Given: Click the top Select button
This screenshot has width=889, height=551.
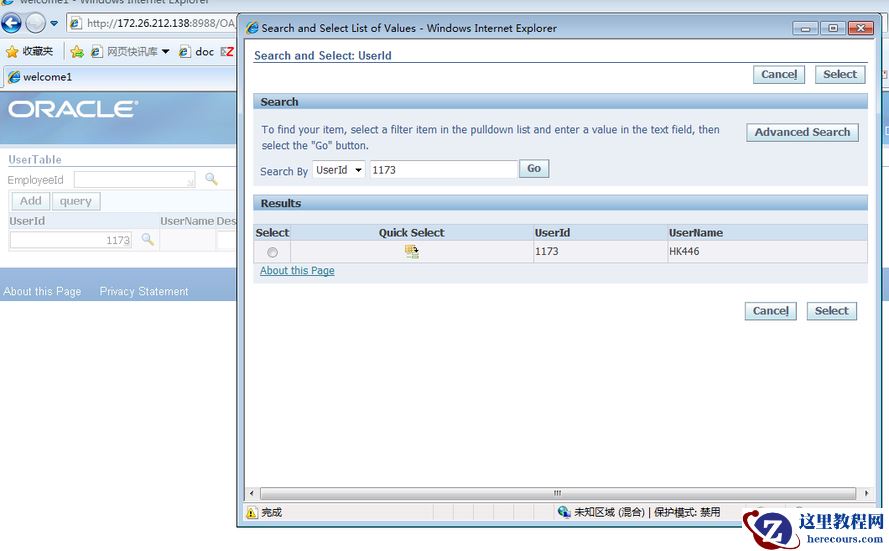Looking at the screenshot, I should (840, 74).
